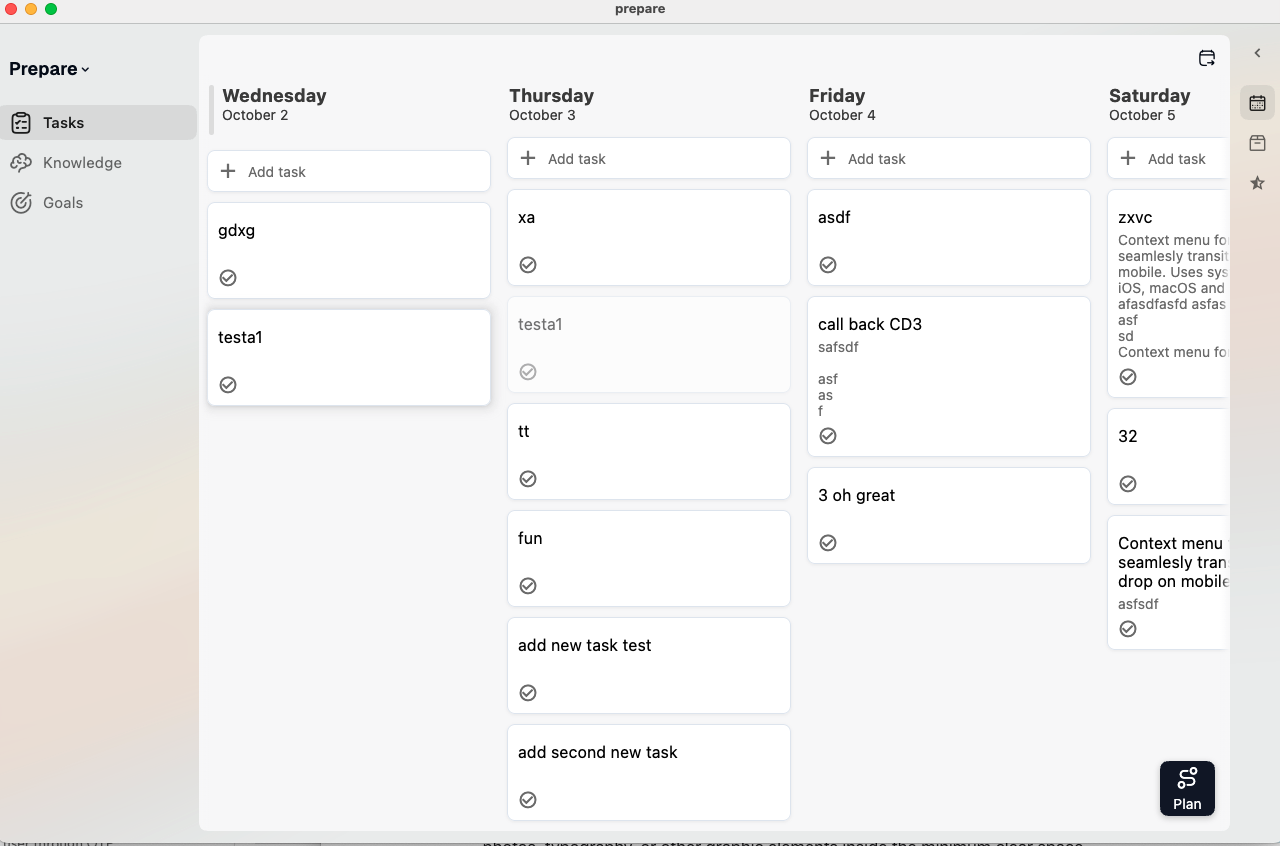Go to the Goals section
The width and height of the screenshot is (1280, 846).
point(63,203)
